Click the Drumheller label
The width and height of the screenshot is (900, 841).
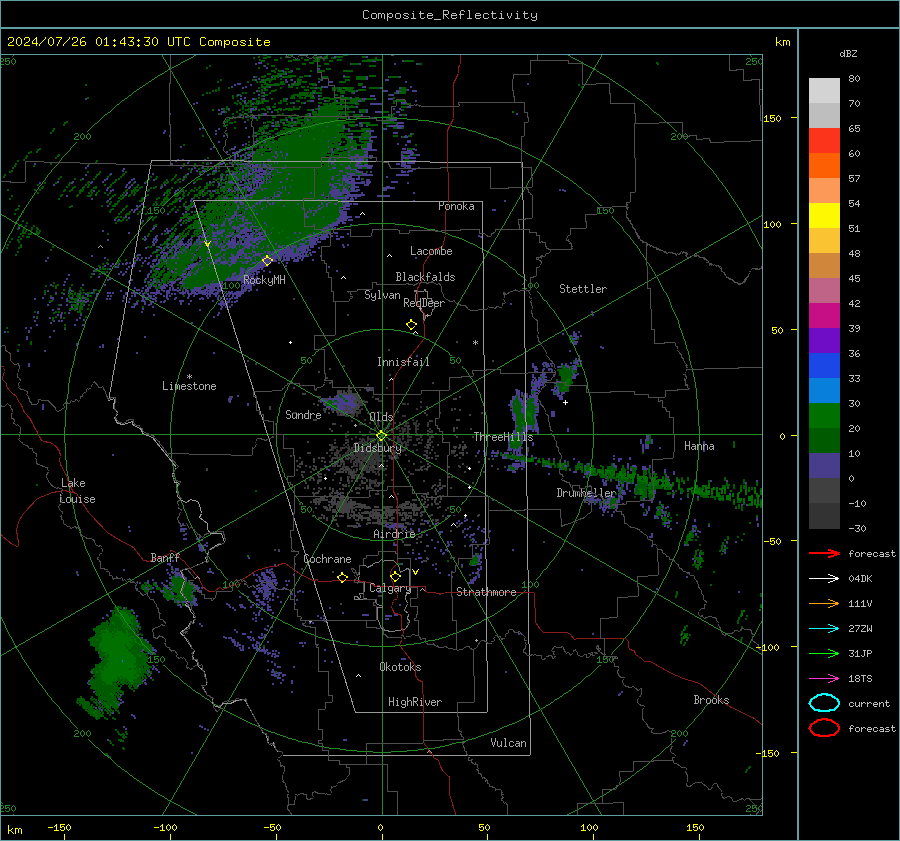tap(586, 493)
